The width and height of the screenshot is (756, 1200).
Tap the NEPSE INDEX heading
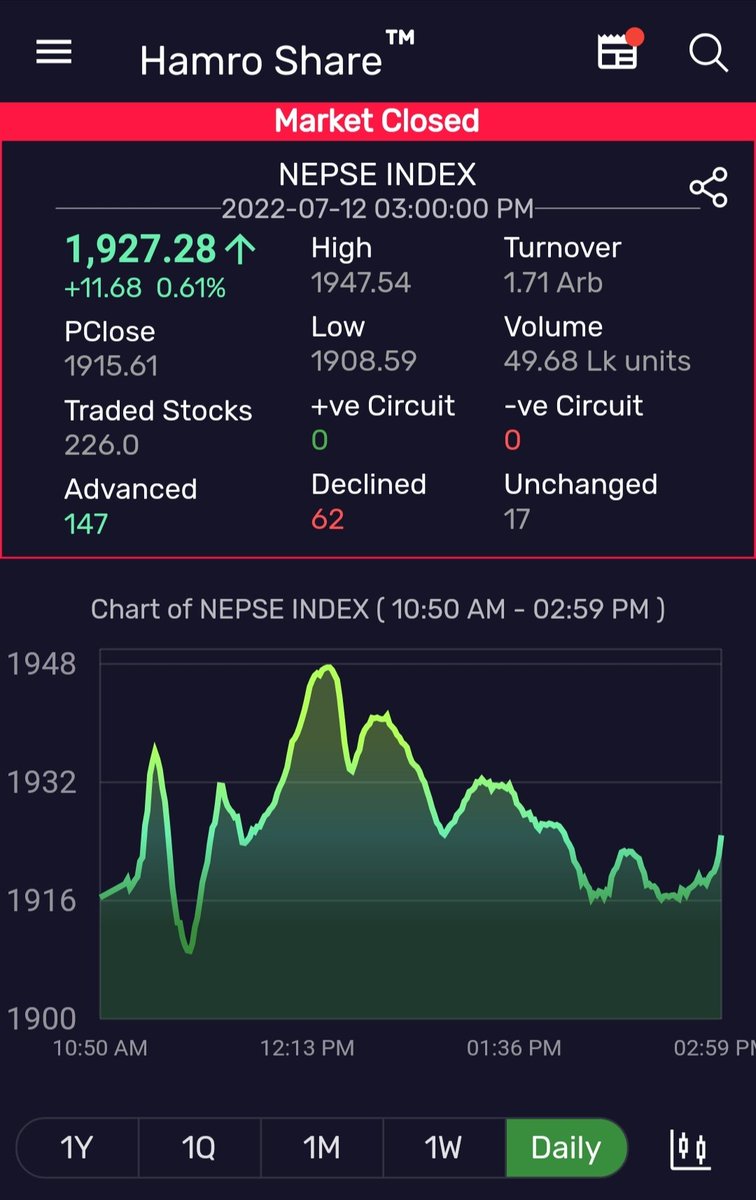click(x=377, y=175)
